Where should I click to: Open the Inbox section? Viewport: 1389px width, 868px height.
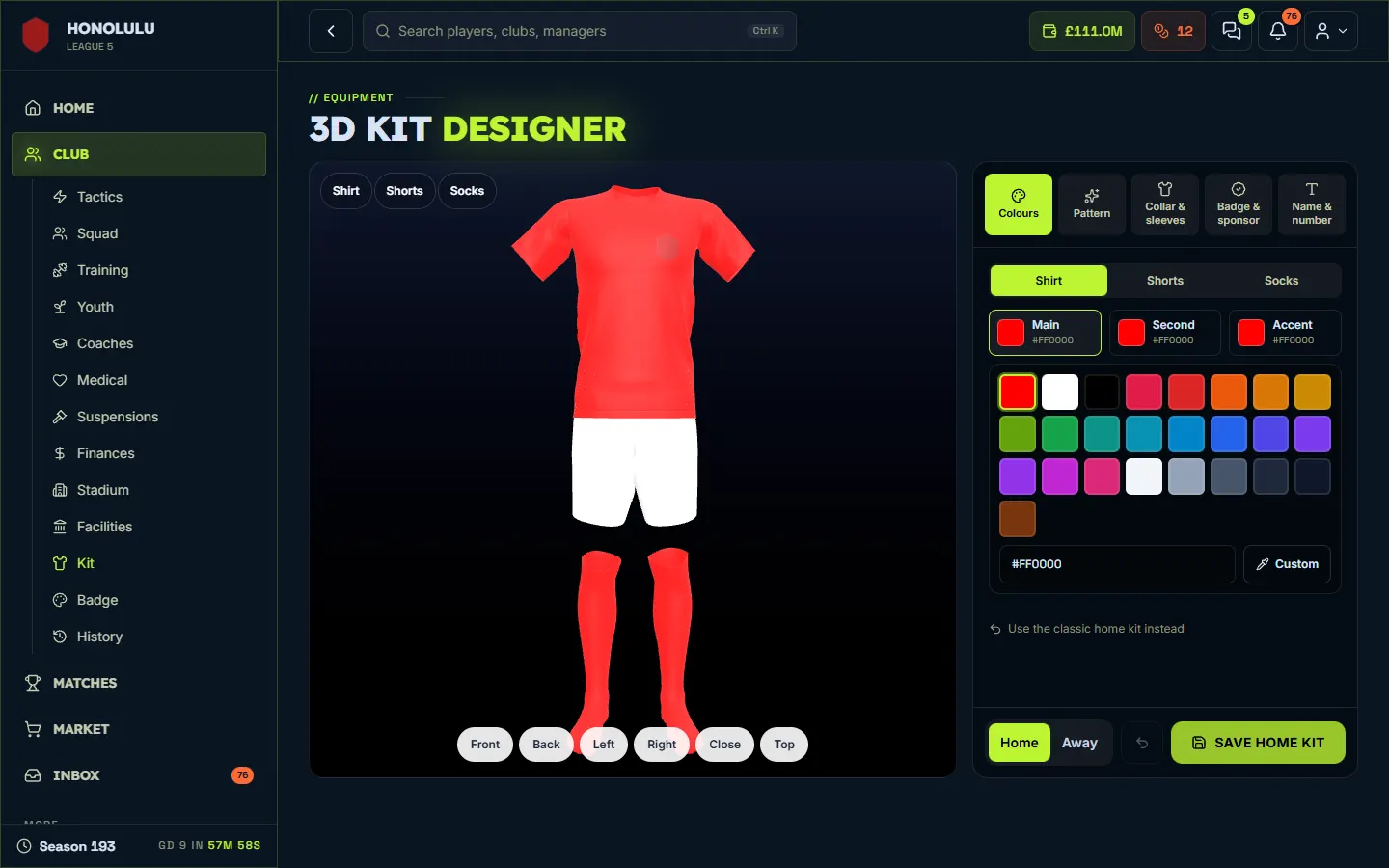(139, 775)
